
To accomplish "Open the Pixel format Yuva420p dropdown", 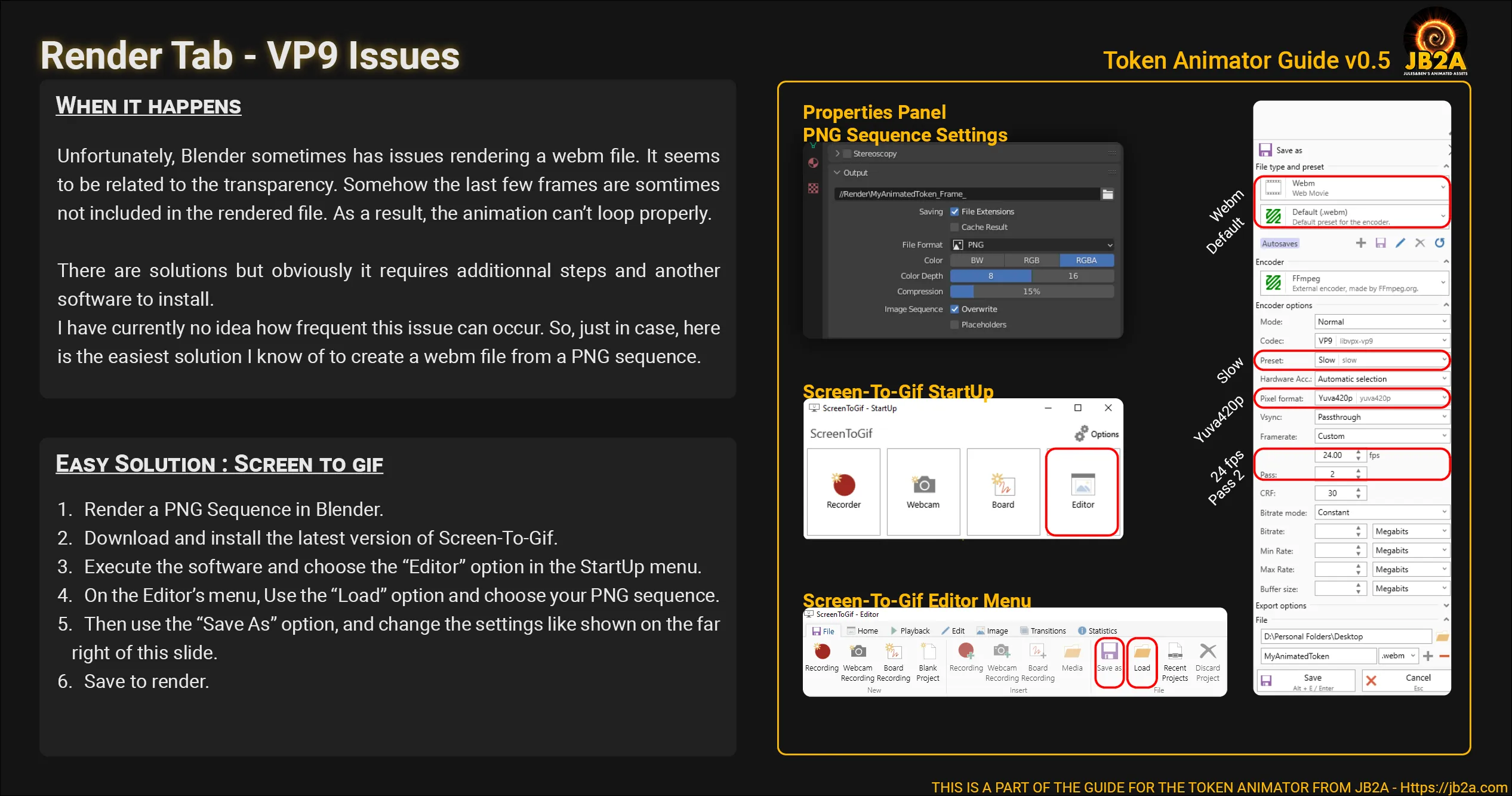I will pyautogui.click(x=1382, y=398).
